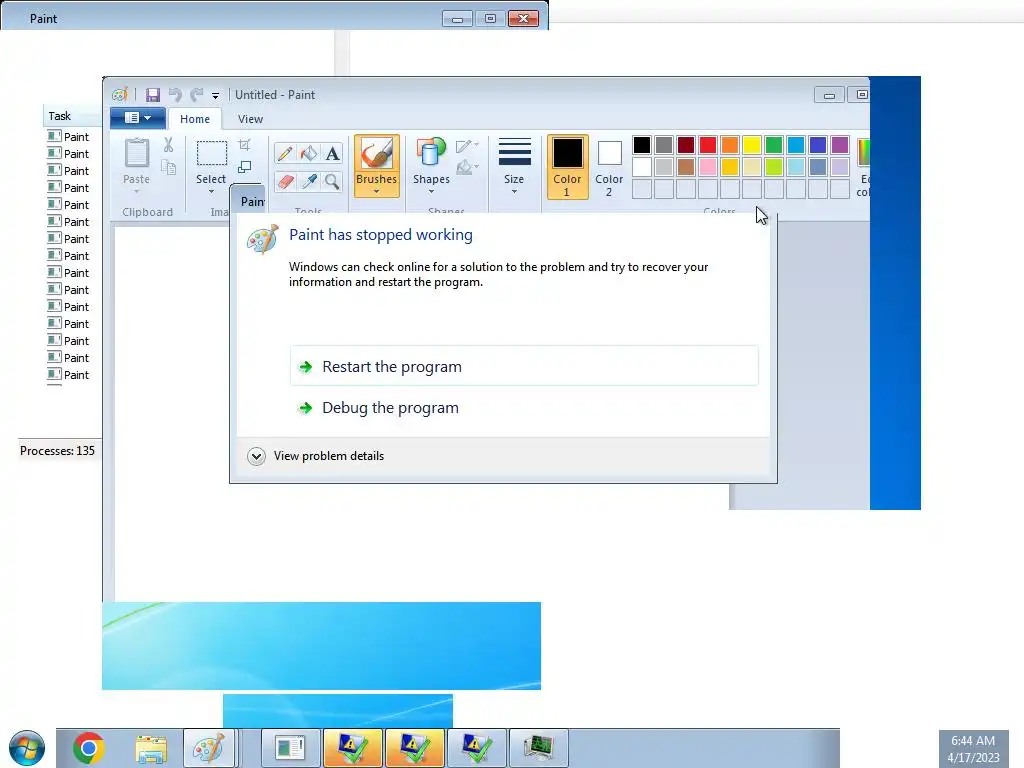Click the Windows Start orb
1024x768 pixels.
click(x=27, y=748)
